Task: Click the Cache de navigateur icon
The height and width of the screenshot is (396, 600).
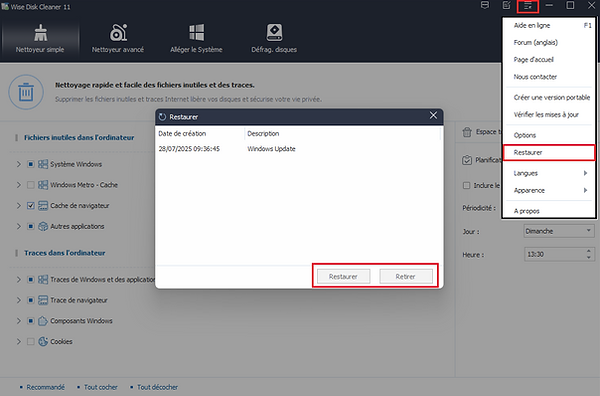Action: tap(43, 205)
